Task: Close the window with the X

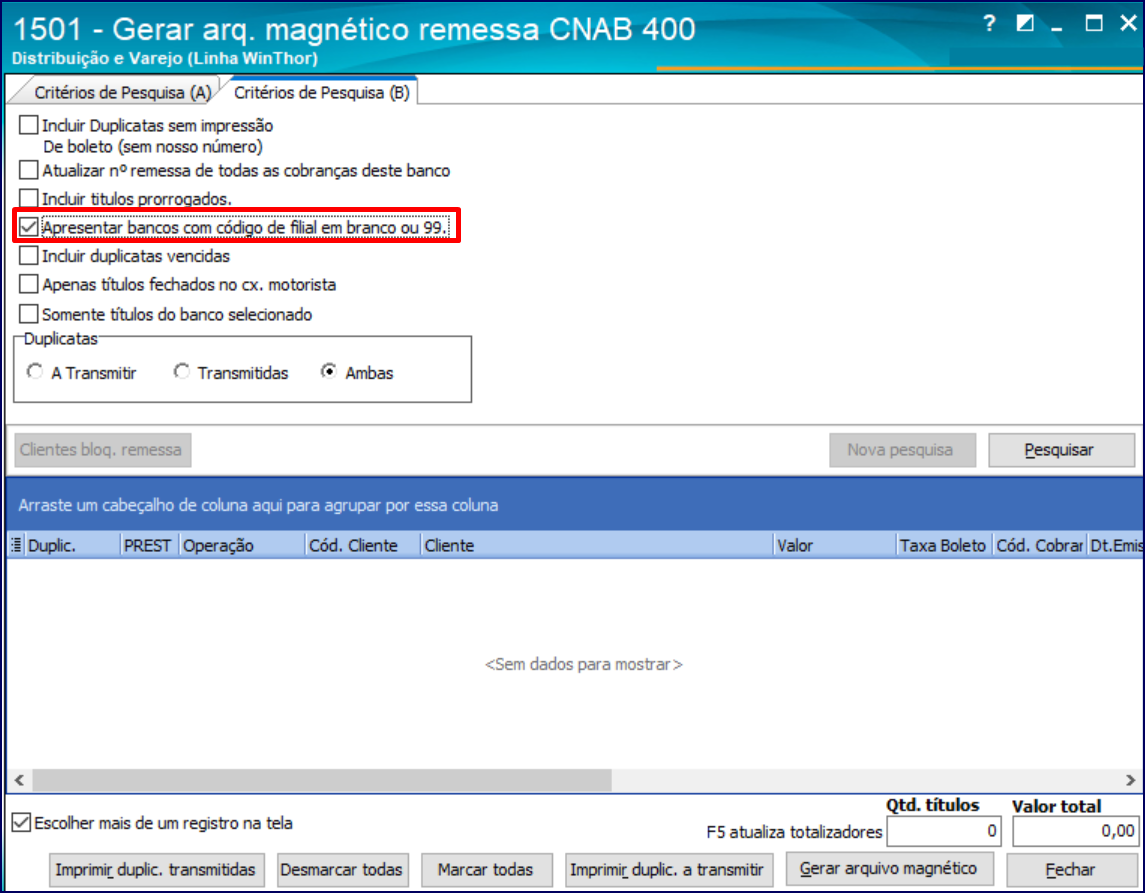Action: (1127, 23)
